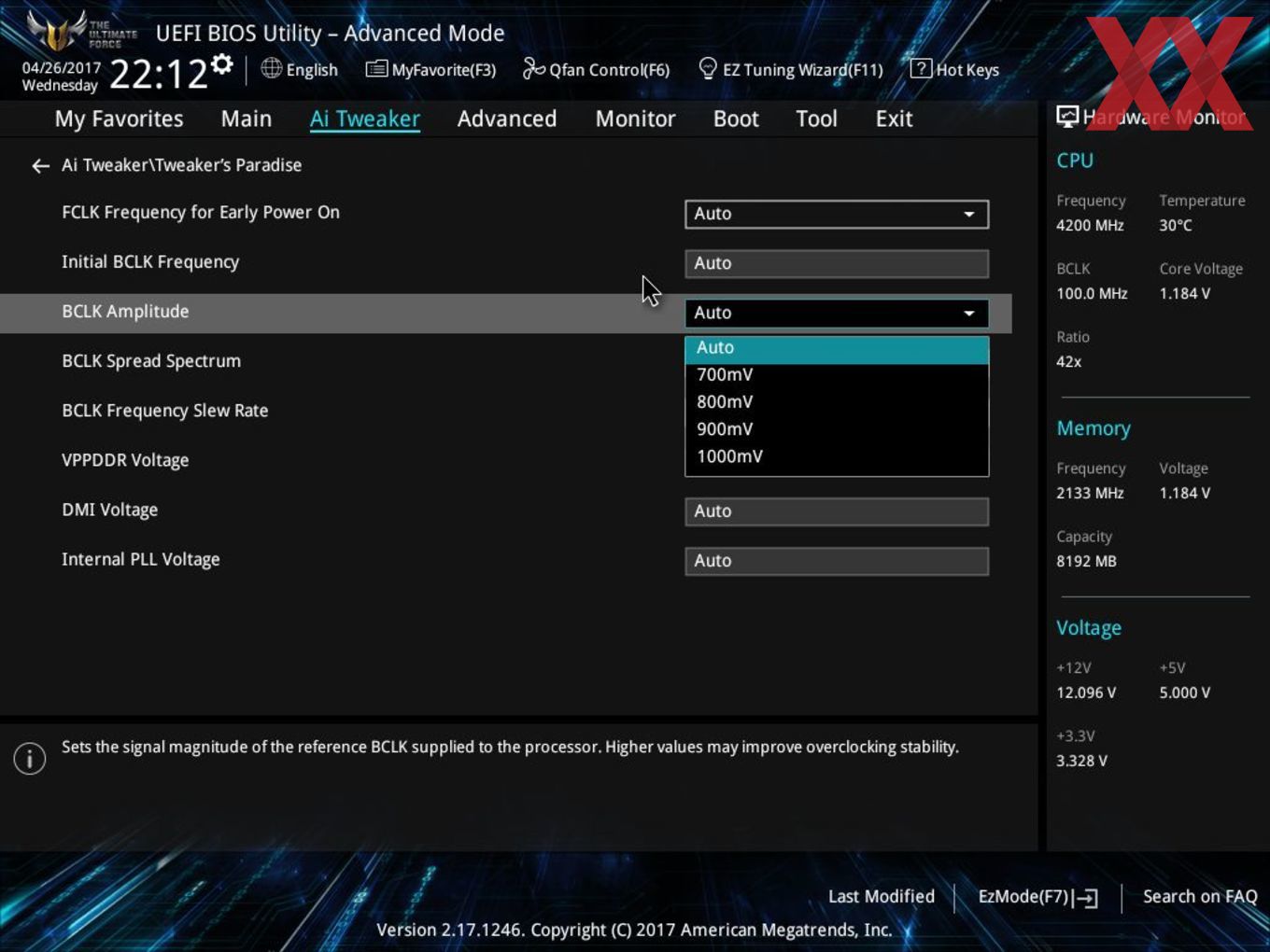Open FCLK Frequency for Early Power On dropdown

click(x=837, y=214)
